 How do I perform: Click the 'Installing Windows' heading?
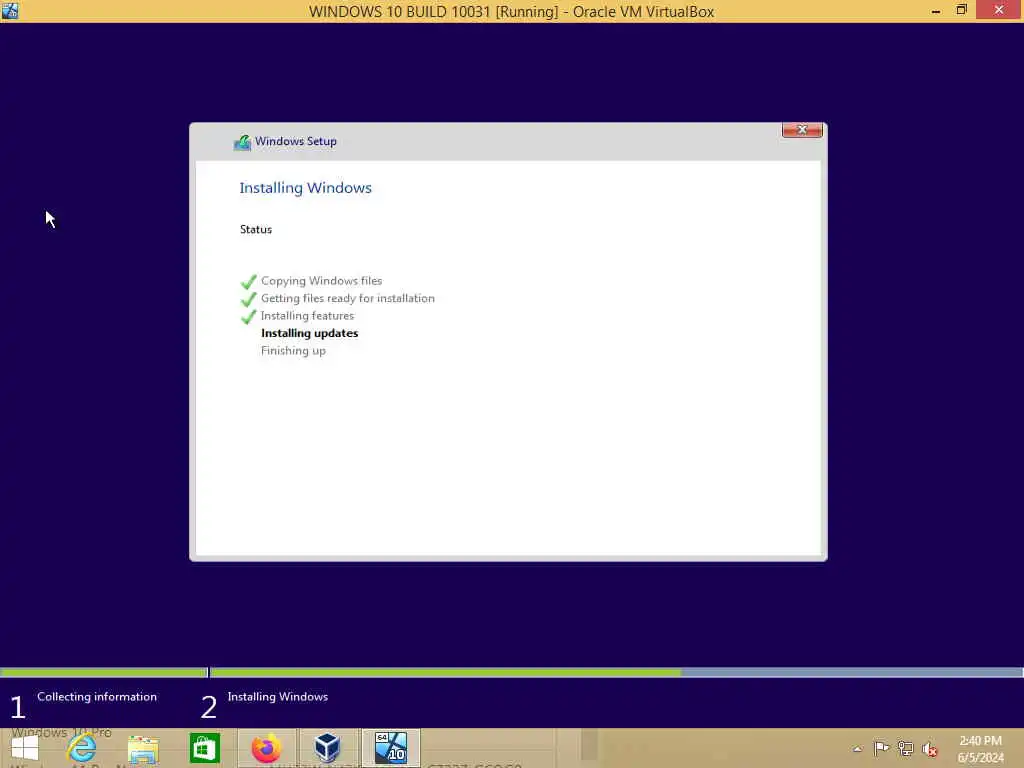pyautogui.click(x=306, y=188)
